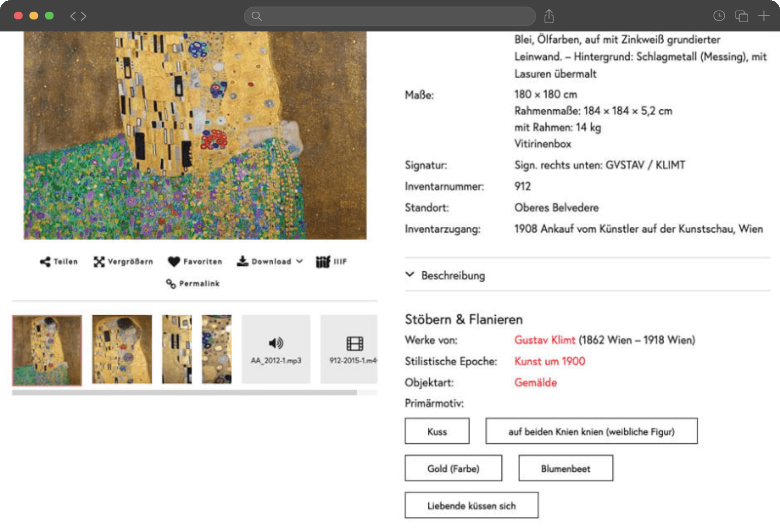Click the '180 × 180 cm' dimension text
This screenshot has height=530, width=780.
tap(546, 94)
